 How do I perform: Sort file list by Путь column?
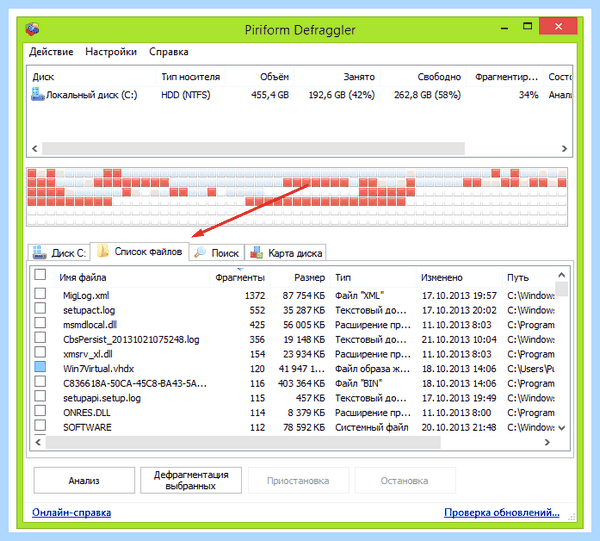click(x=528, y=277)
